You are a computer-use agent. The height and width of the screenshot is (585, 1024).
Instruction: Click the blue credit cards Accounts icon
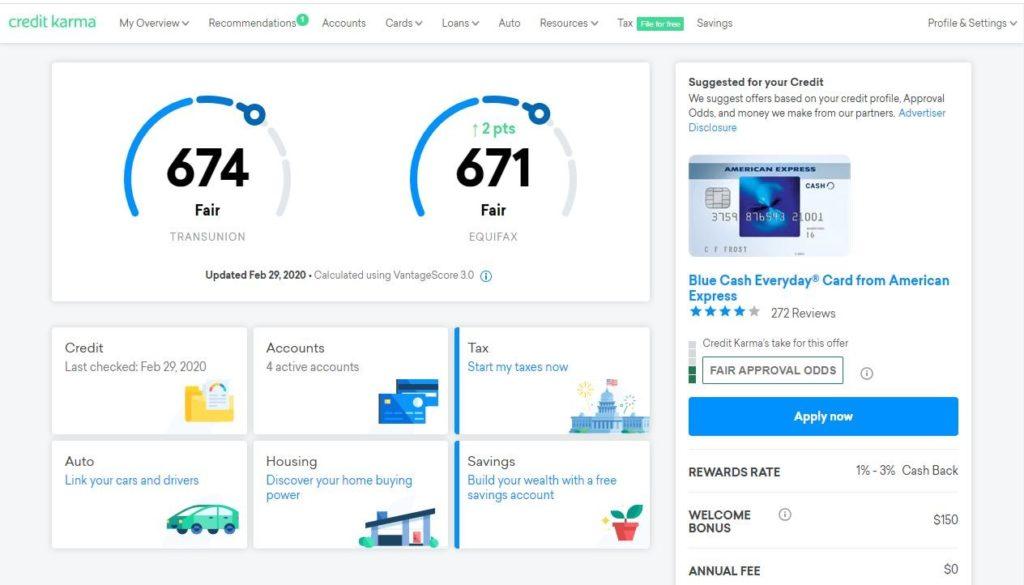coord(408,401)
